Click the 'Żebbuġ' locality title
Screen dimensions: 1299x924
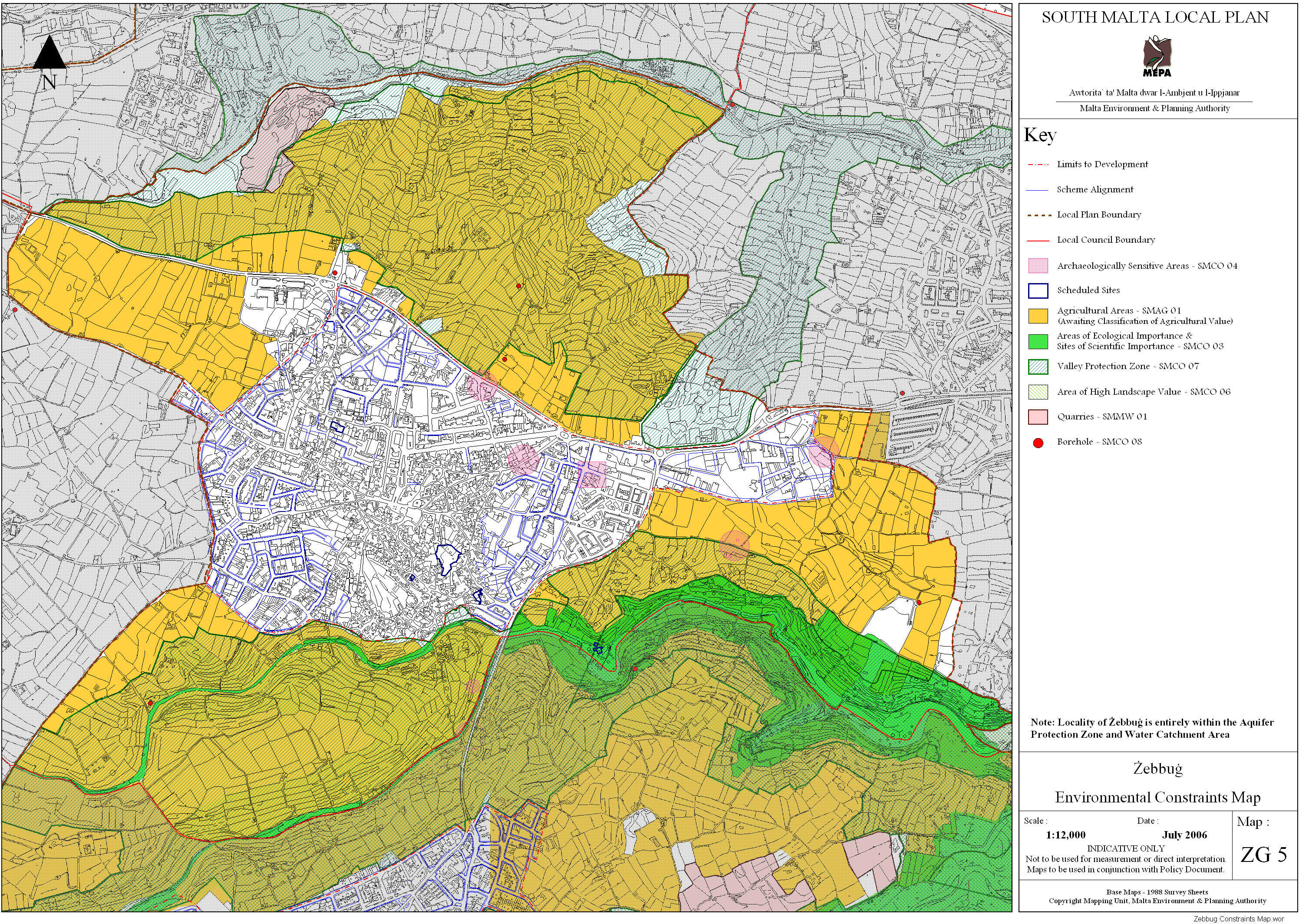click(x=1158, y=769)
